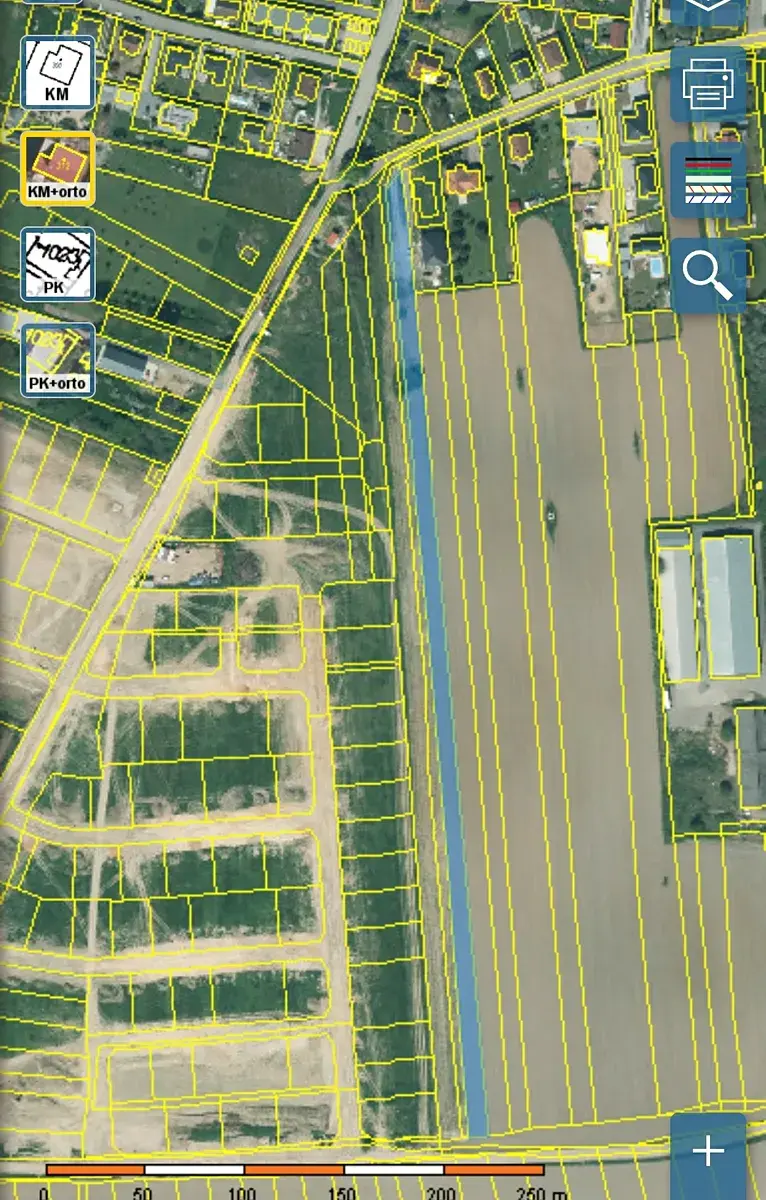Zoom in using the plus button
This screenshot has width=766, height=1200.
[x=708, y=1152]
